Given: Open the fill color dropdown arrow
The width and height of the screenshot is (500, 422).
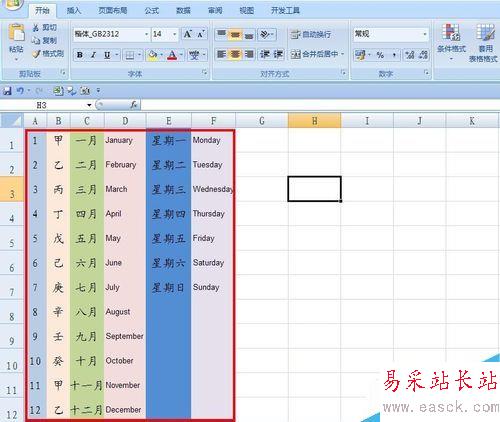Looking at the screenshot, I should [x=162, y=55].
